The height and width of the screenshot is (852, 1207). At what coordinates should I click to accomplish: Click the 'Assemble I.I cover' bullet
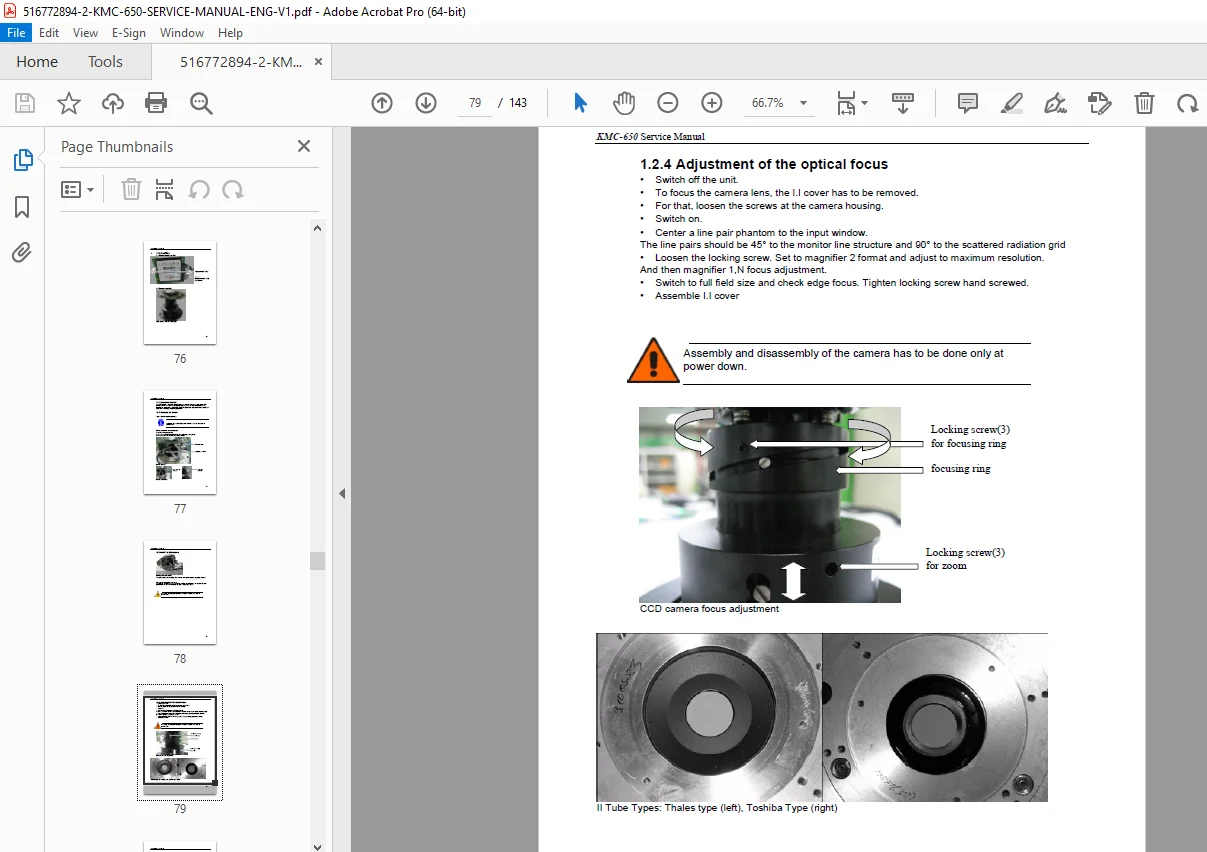click(697, 296)
